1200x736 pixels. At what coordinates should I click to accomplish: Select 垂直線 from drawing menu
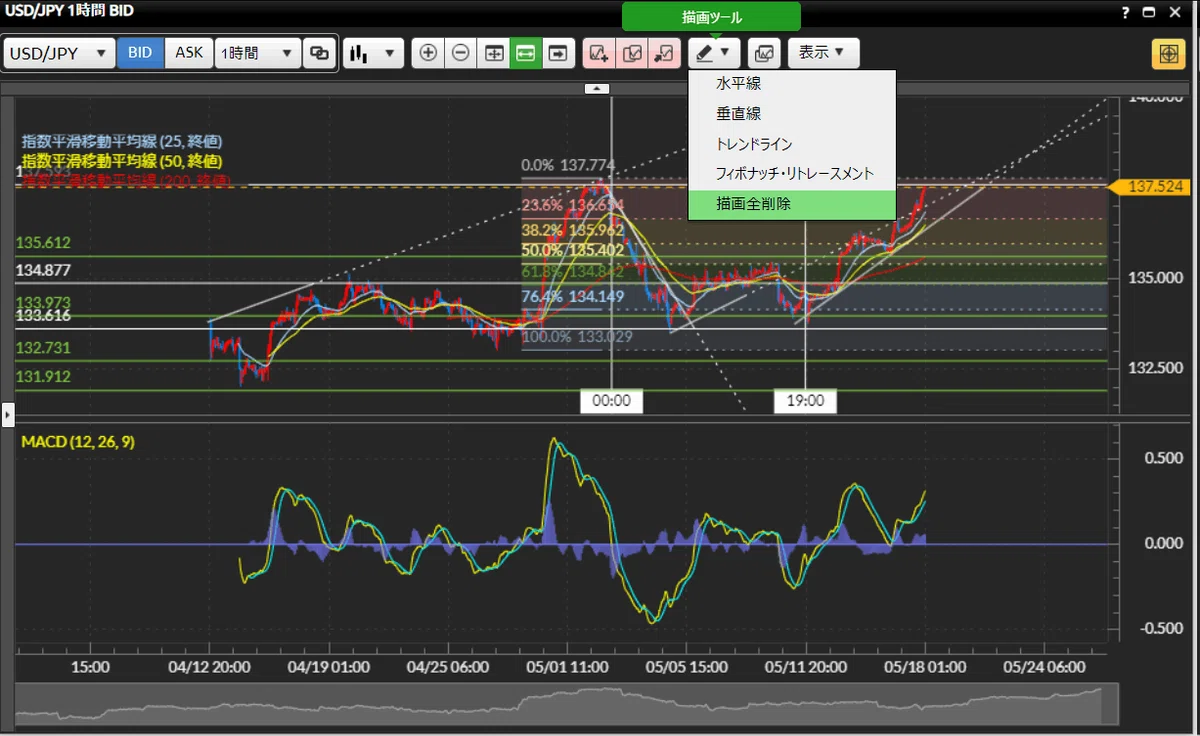point(792,114)
